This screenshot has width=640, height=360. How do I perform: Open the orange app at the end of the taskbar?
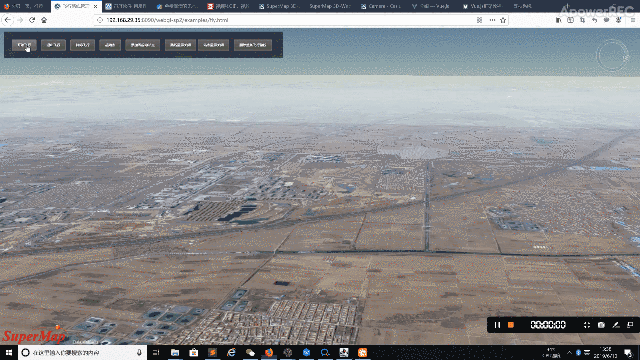362,352
